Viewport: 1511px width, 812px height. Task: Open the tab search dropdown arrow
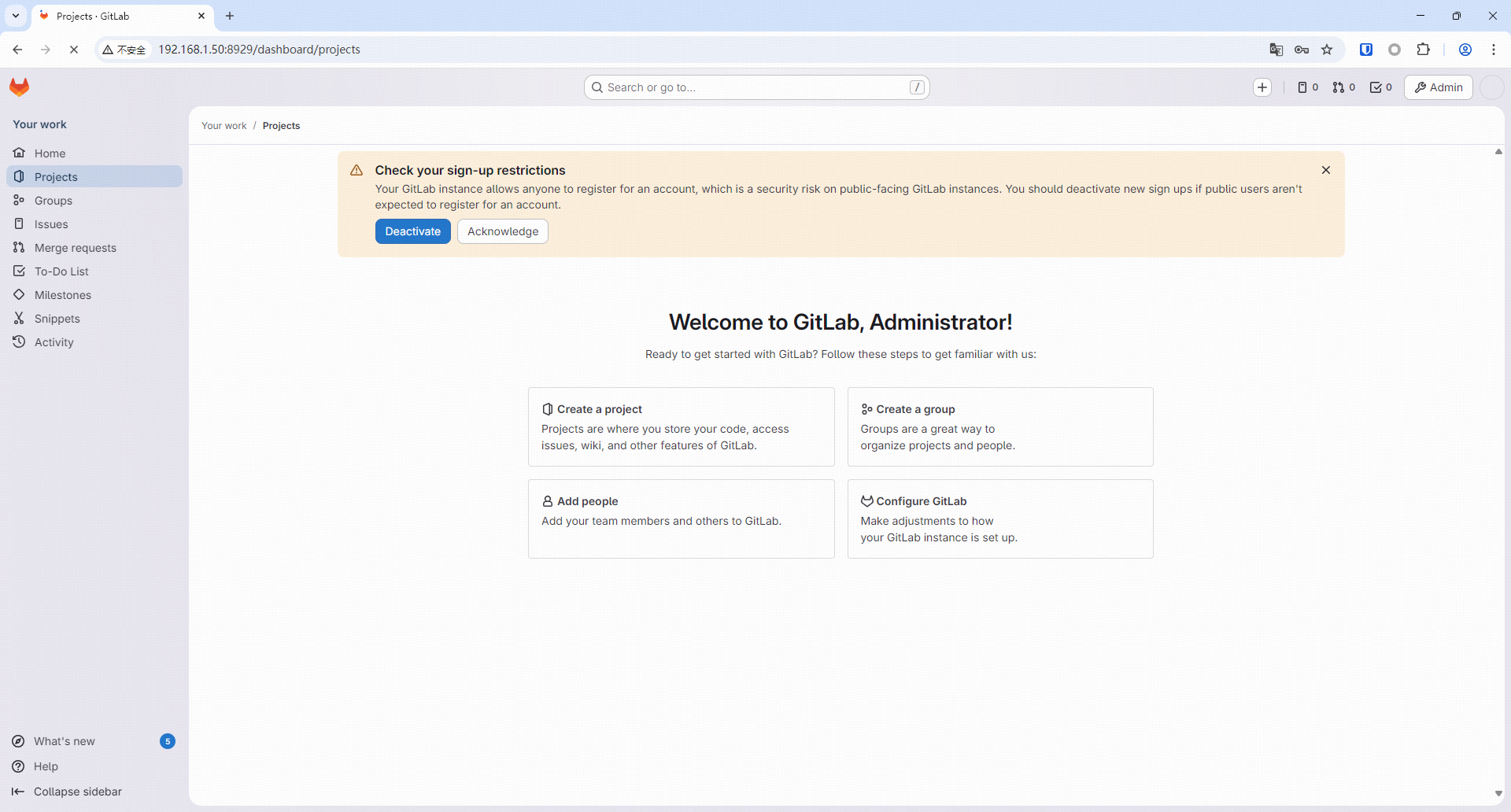click(16, 16)
